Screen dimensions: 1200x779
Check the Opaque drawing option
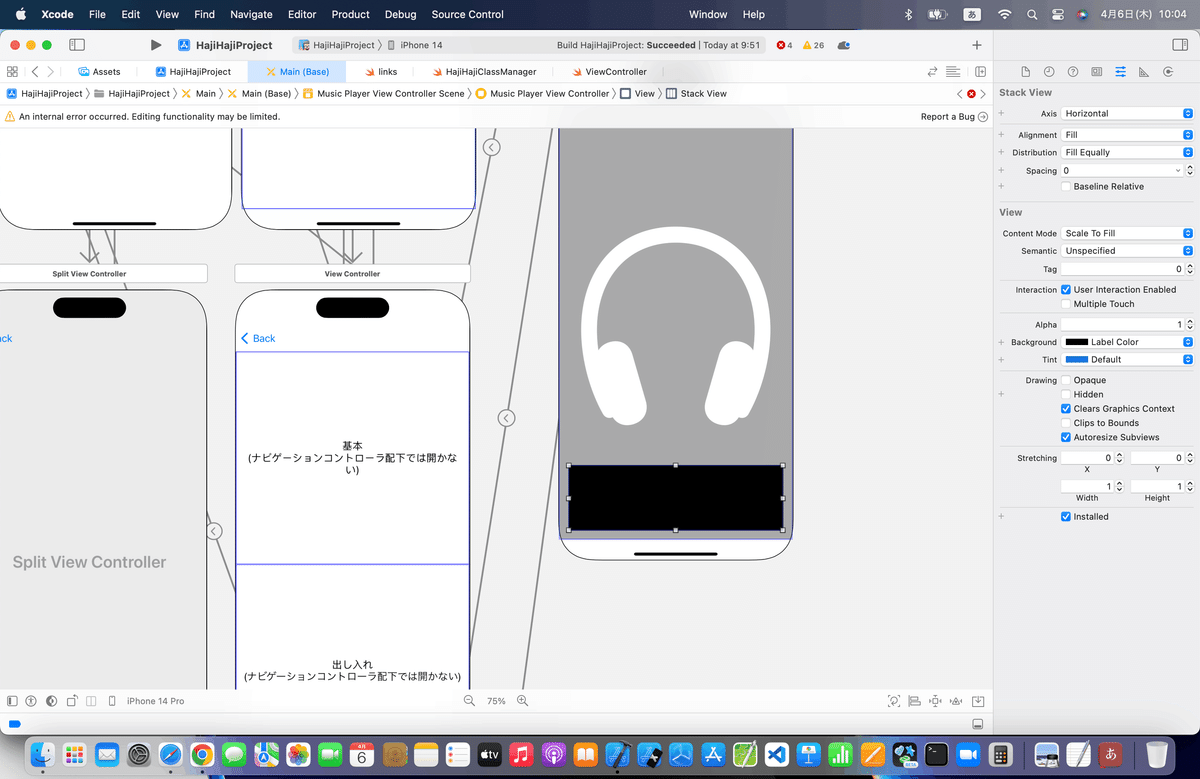(x=1066, y=380)
